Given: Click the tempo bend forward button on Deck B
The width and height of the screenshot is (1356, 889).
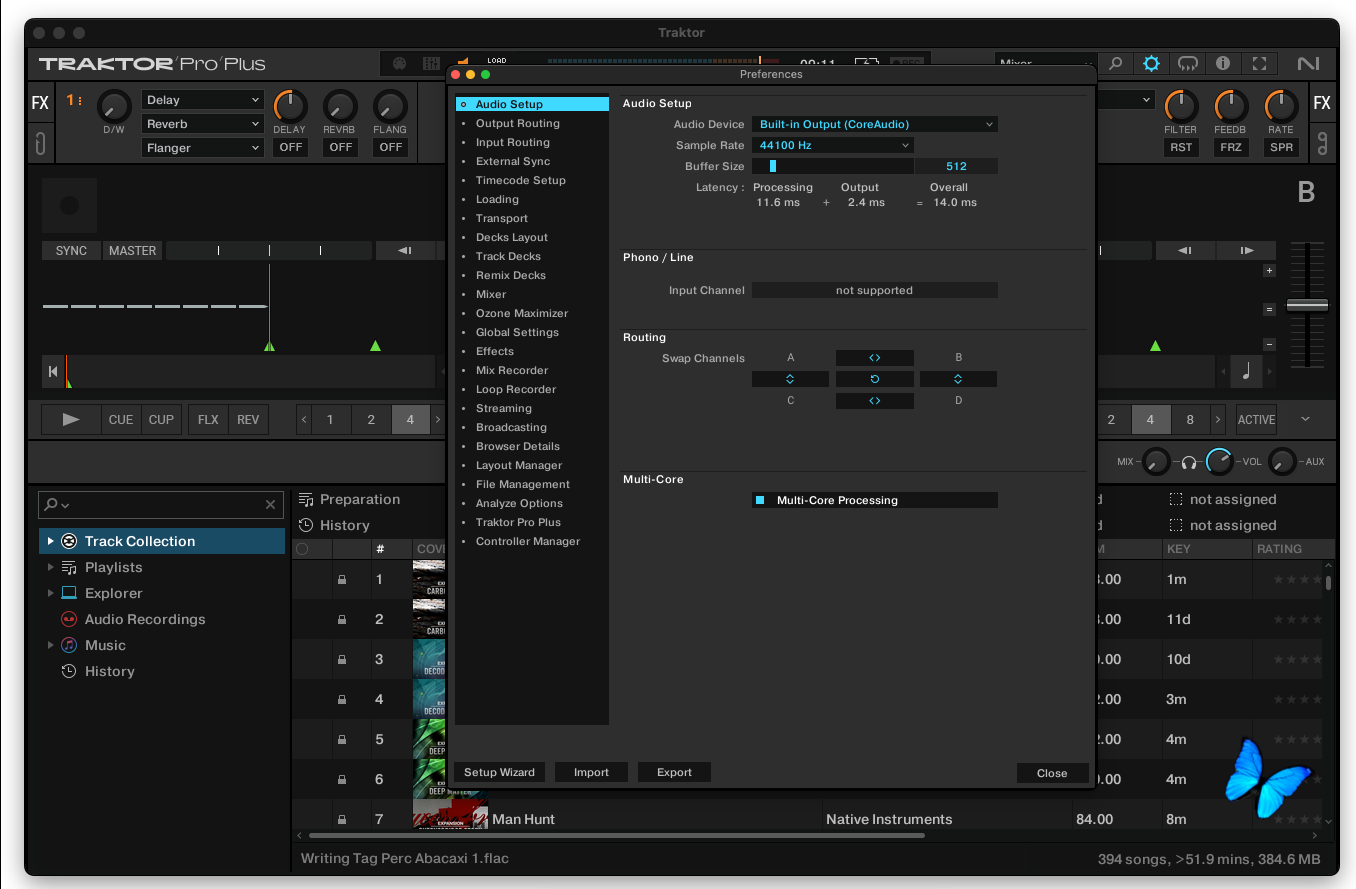Looking at the screenshot, I should tap(1247, 250).
